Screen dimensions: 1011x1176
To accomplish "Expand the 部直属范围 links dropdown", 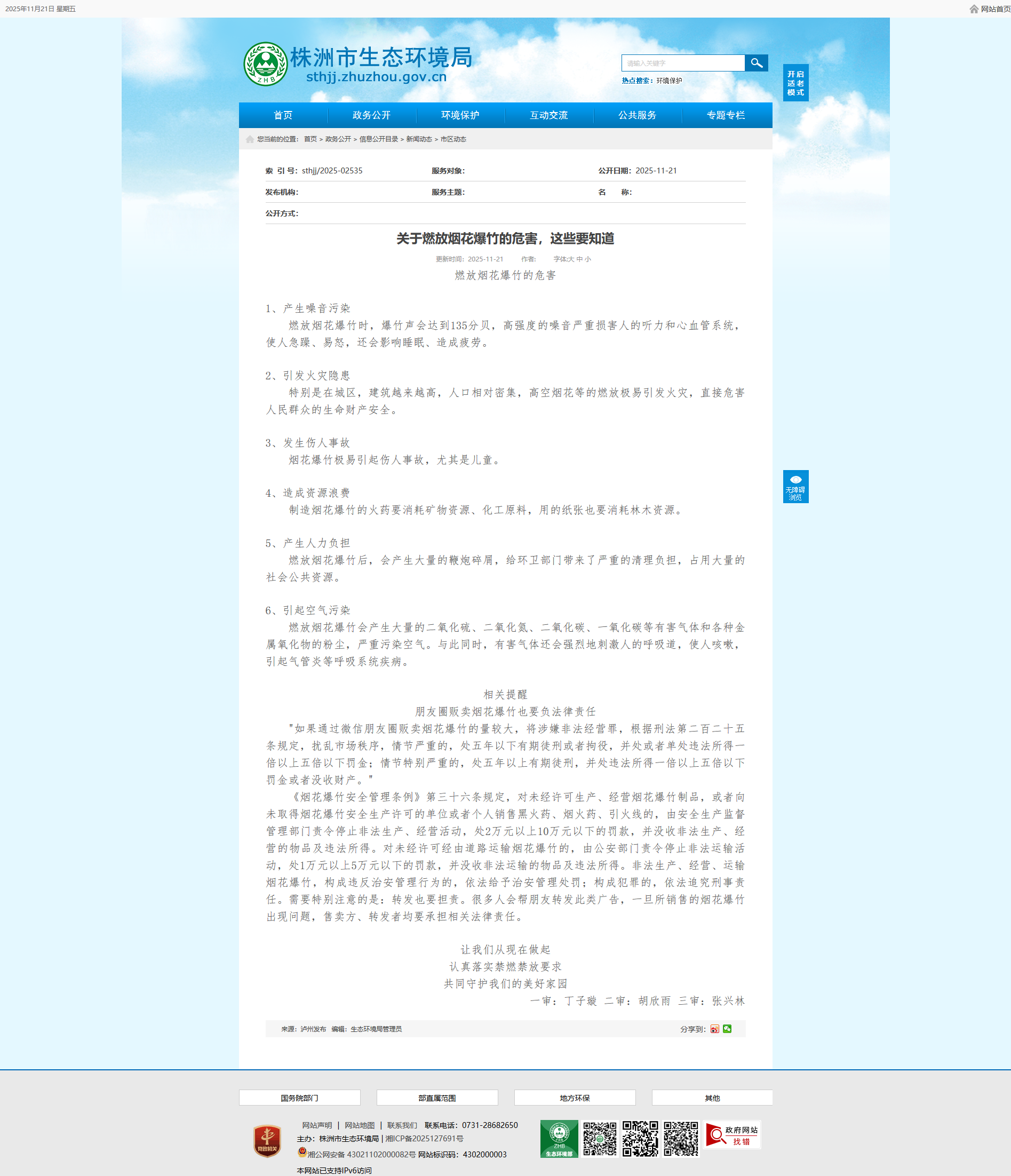I will pyautogui.click(x=437, y=1098).
